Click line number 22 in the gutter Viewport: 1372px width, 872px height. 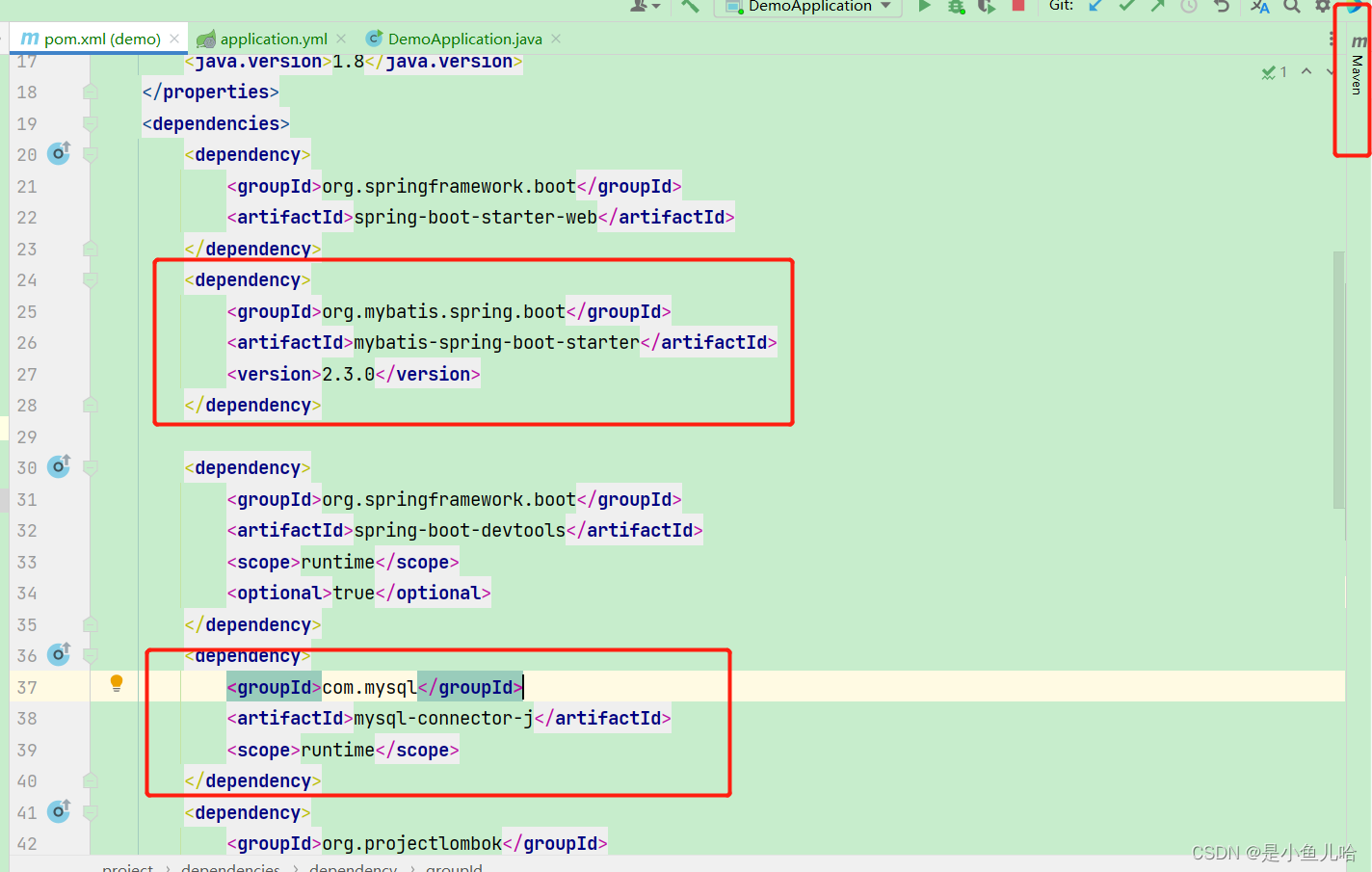coord(27,218)
